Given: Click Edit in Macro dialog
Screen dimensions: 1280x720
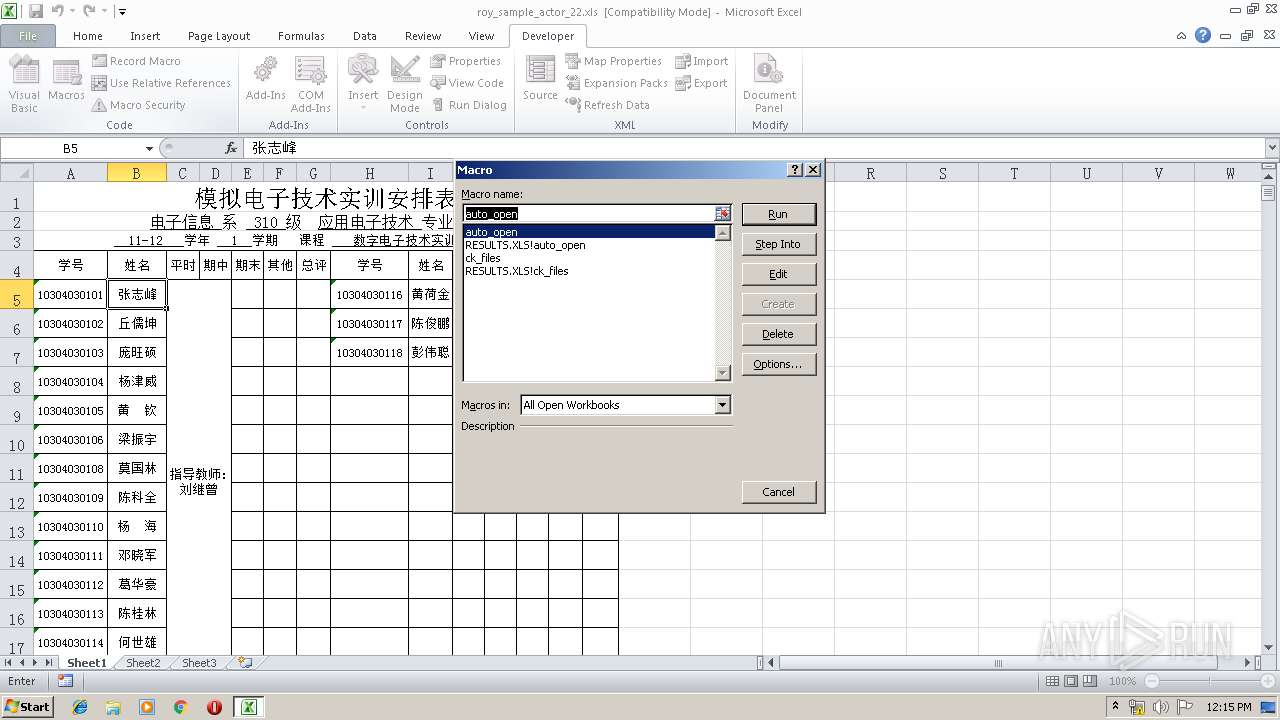Looking at the screenshot, I should pos(778,274).
